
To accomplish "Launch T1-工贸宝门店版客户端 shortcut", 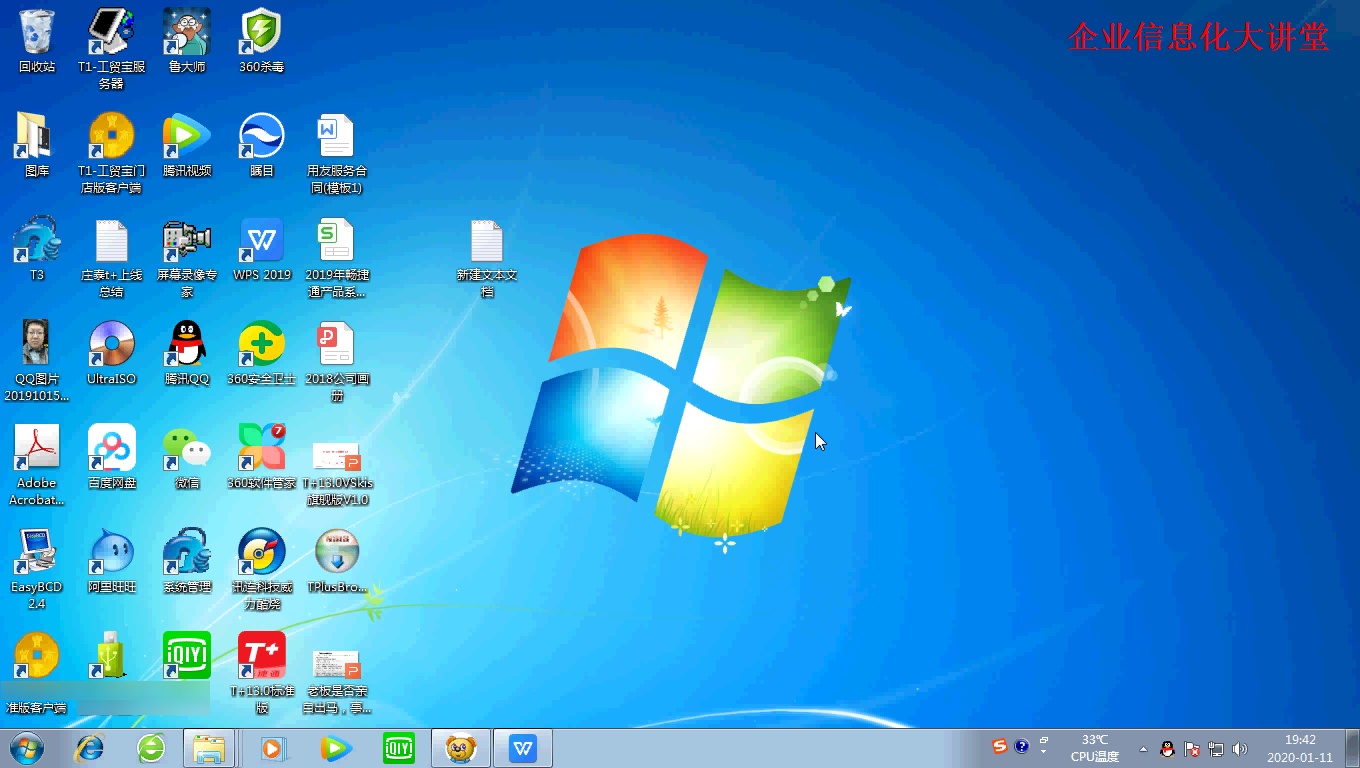I will (111, 153).
